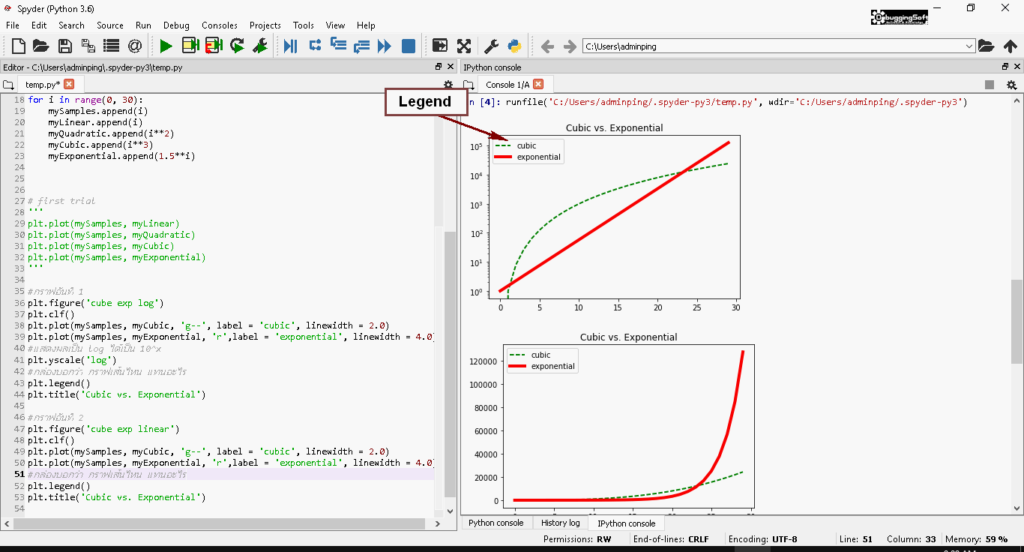Open the Consoles menu

coord(219,25)
